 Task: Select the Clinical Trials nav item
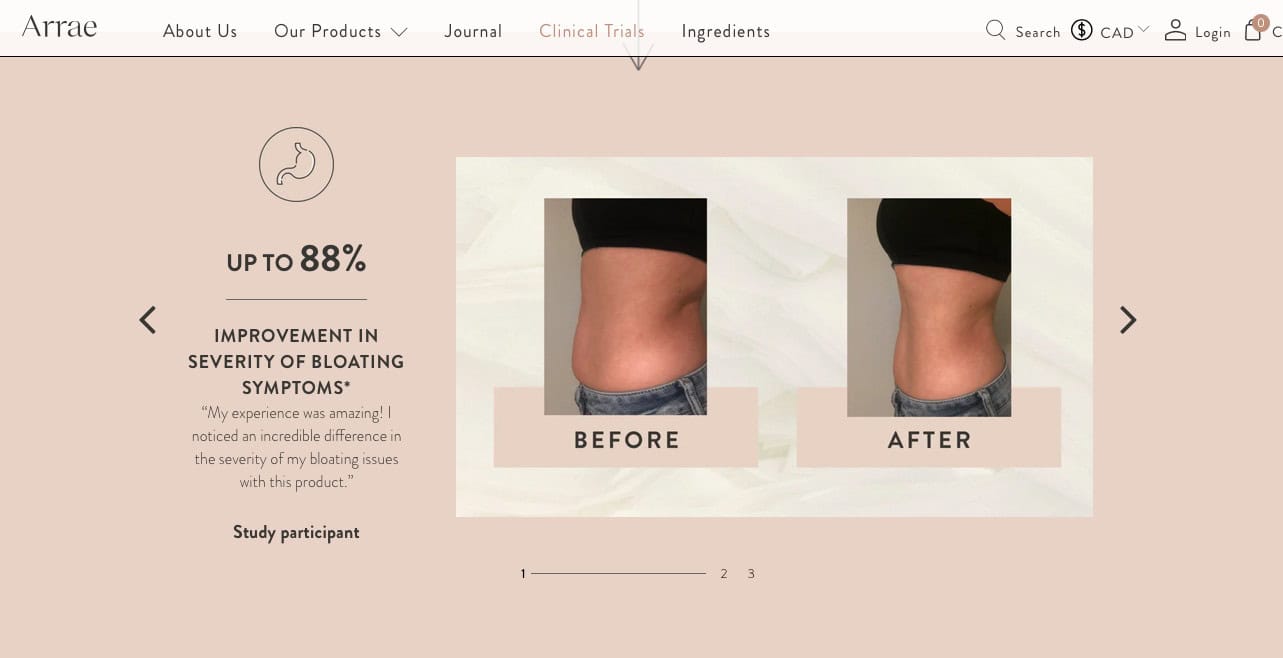[592, 31]
